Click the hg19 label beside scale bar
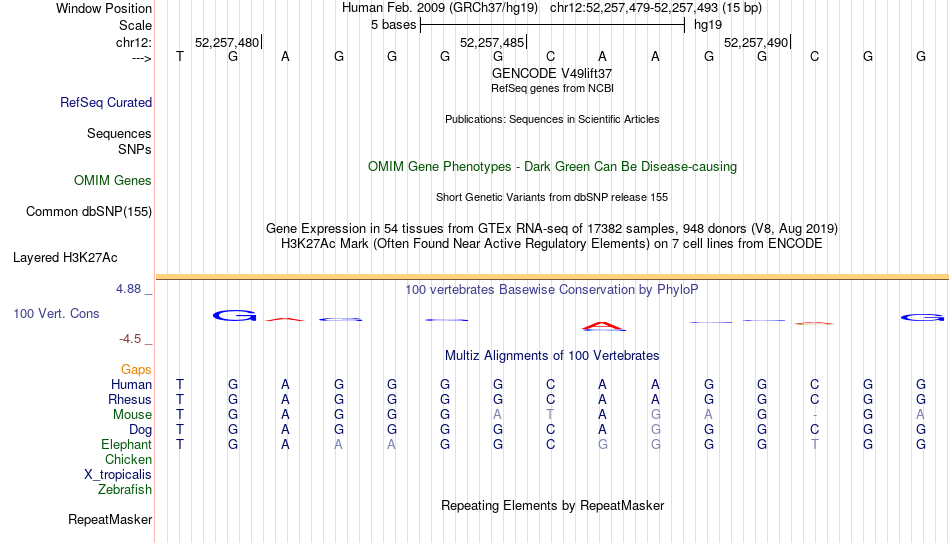The width and height of the screenshot is (950, 543). [x=708, y=25]
